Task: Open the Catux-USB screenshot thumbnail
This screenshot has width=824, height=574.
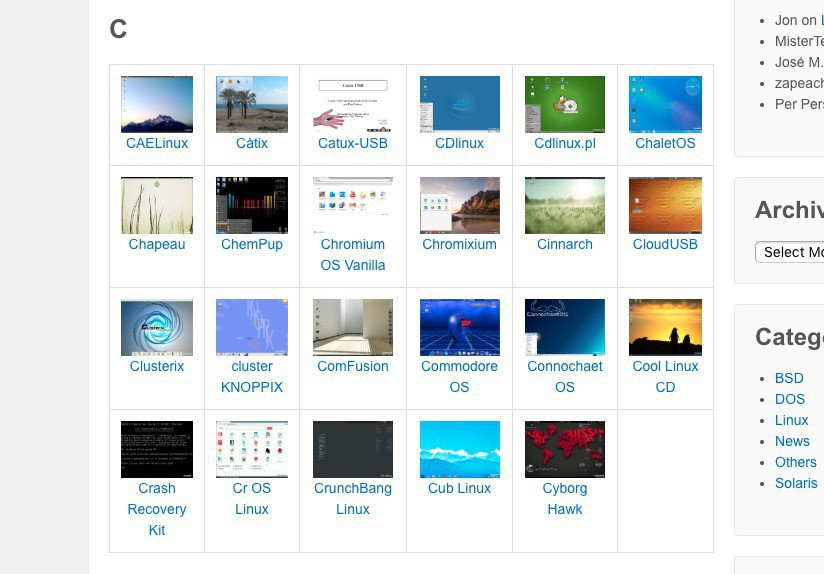Action: (x=353, y=104)
